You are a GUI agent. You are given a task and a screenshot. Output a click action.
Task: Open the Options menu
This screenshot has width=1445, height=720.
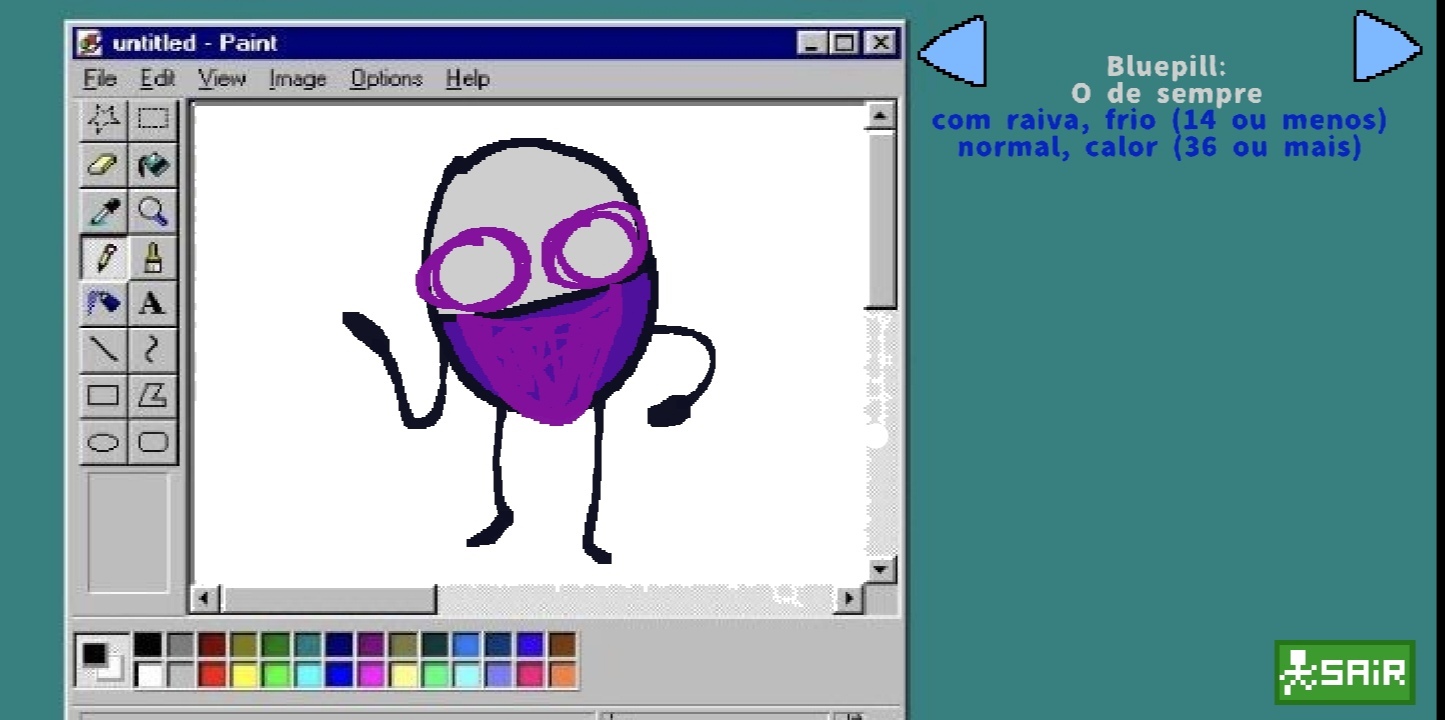click(x=386, y=79)
